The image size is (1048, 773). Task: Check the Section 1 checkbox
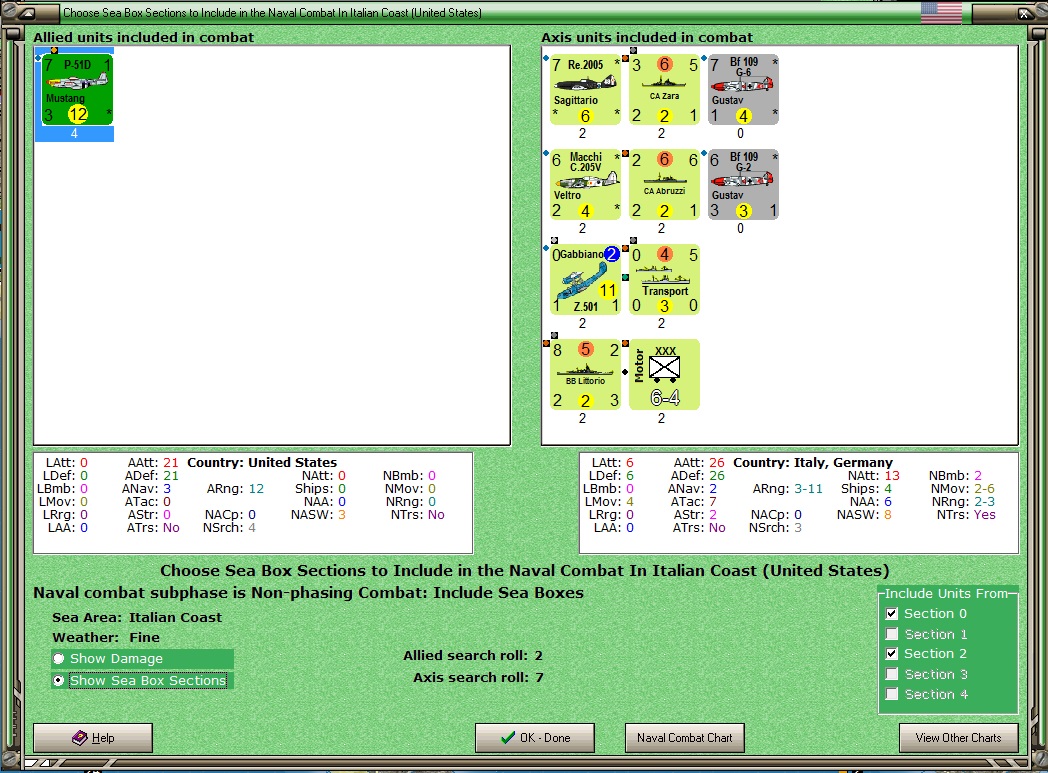coord(892,634)
